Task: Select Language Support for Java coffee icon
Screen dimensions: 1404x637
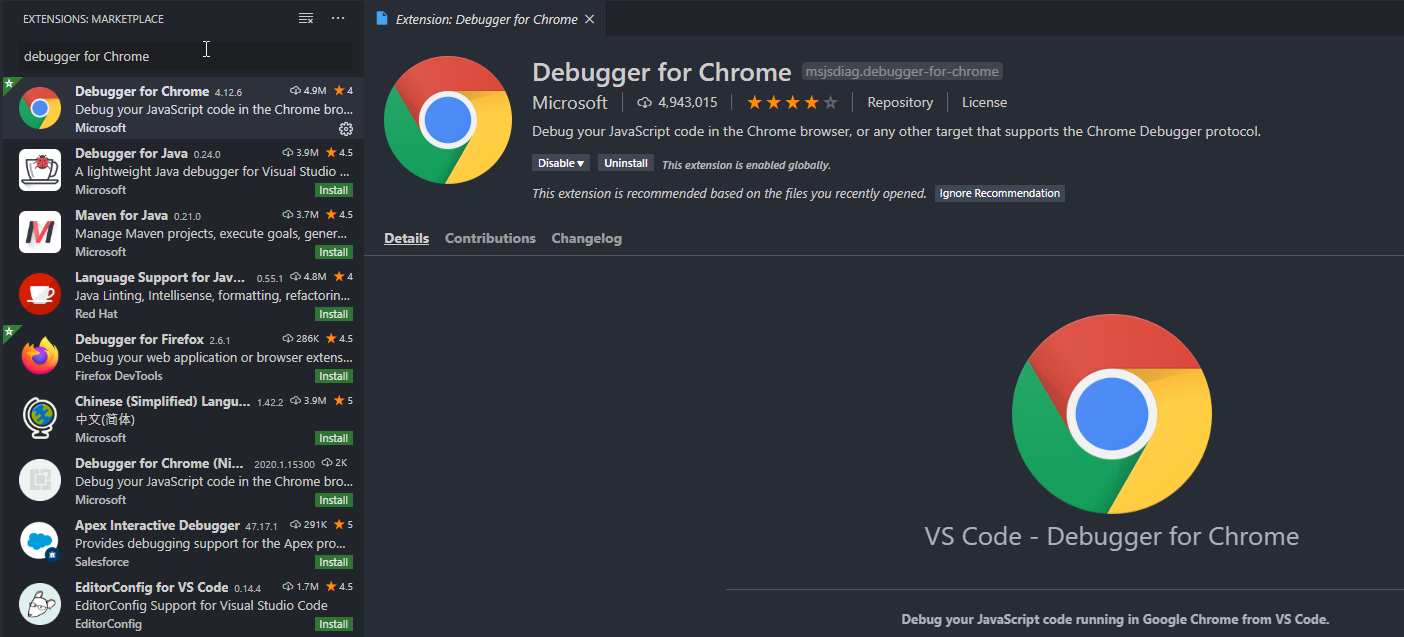Action: pyautogui.click(x=40, y=294)
